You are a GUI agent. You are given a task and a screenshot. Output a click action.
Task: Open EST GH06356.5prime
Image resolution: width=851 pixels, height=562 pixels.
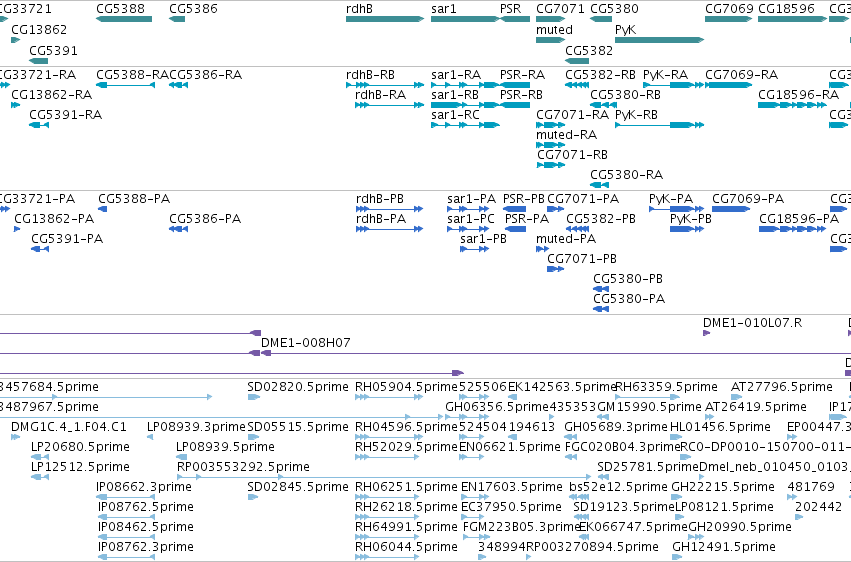coord(497,407)
